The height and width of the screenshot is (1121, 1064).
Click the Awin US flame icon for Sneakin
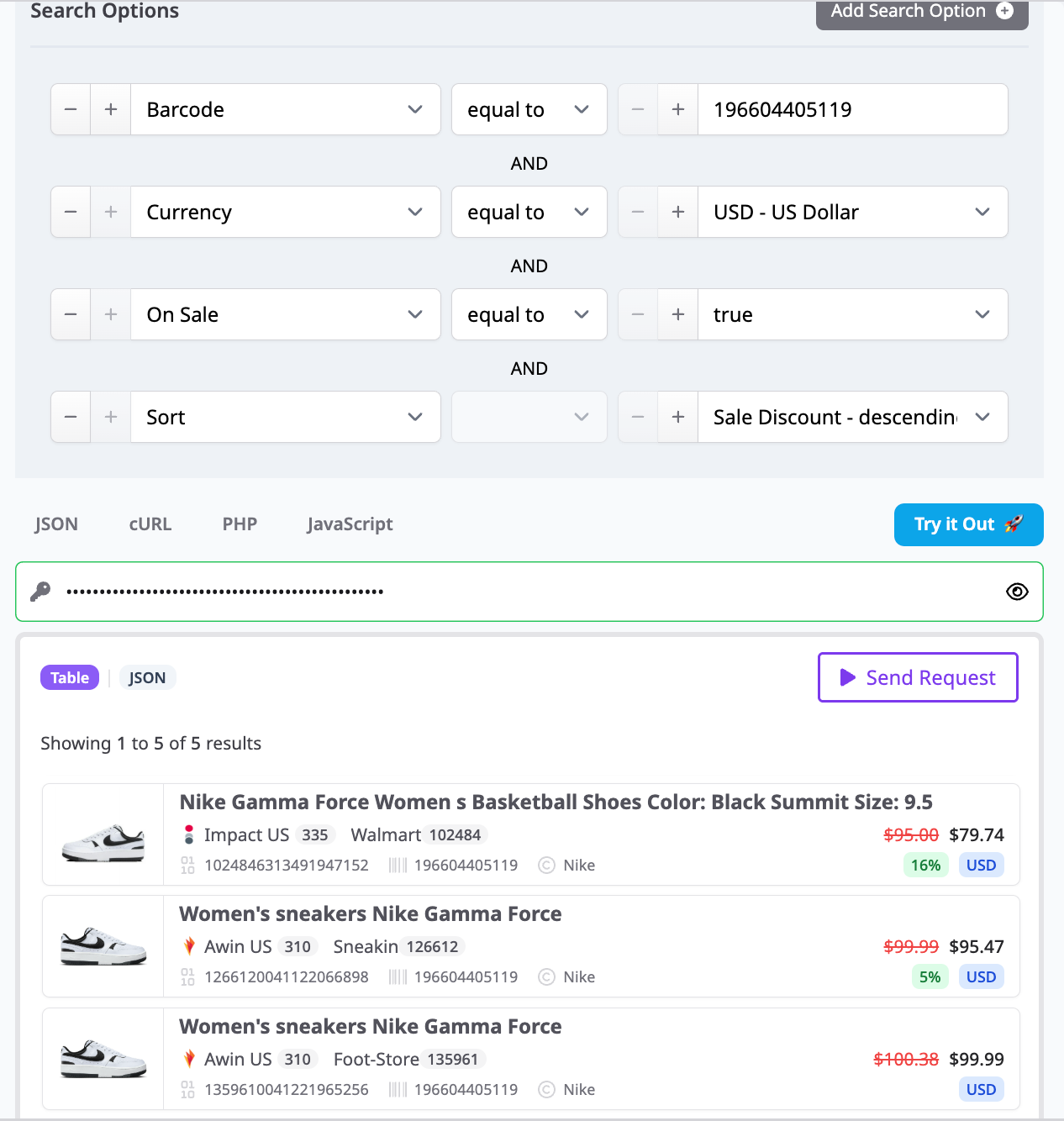tap(189, 946)
